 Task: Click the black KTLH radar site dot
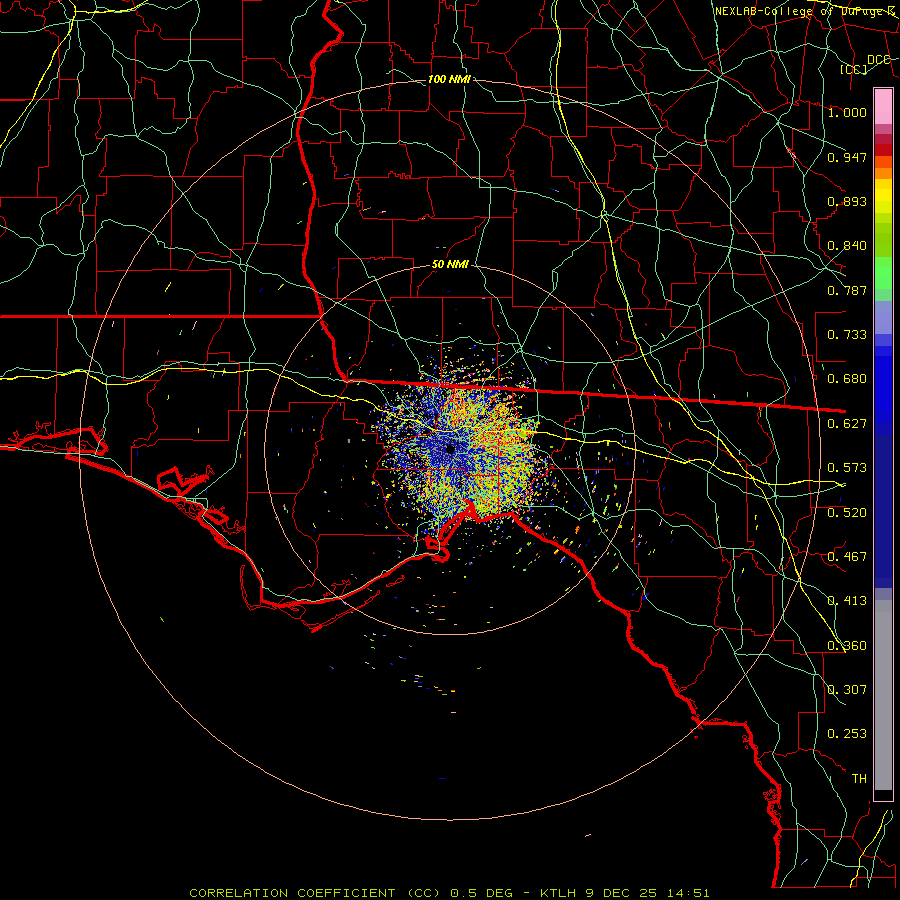(x=451, y=449)
